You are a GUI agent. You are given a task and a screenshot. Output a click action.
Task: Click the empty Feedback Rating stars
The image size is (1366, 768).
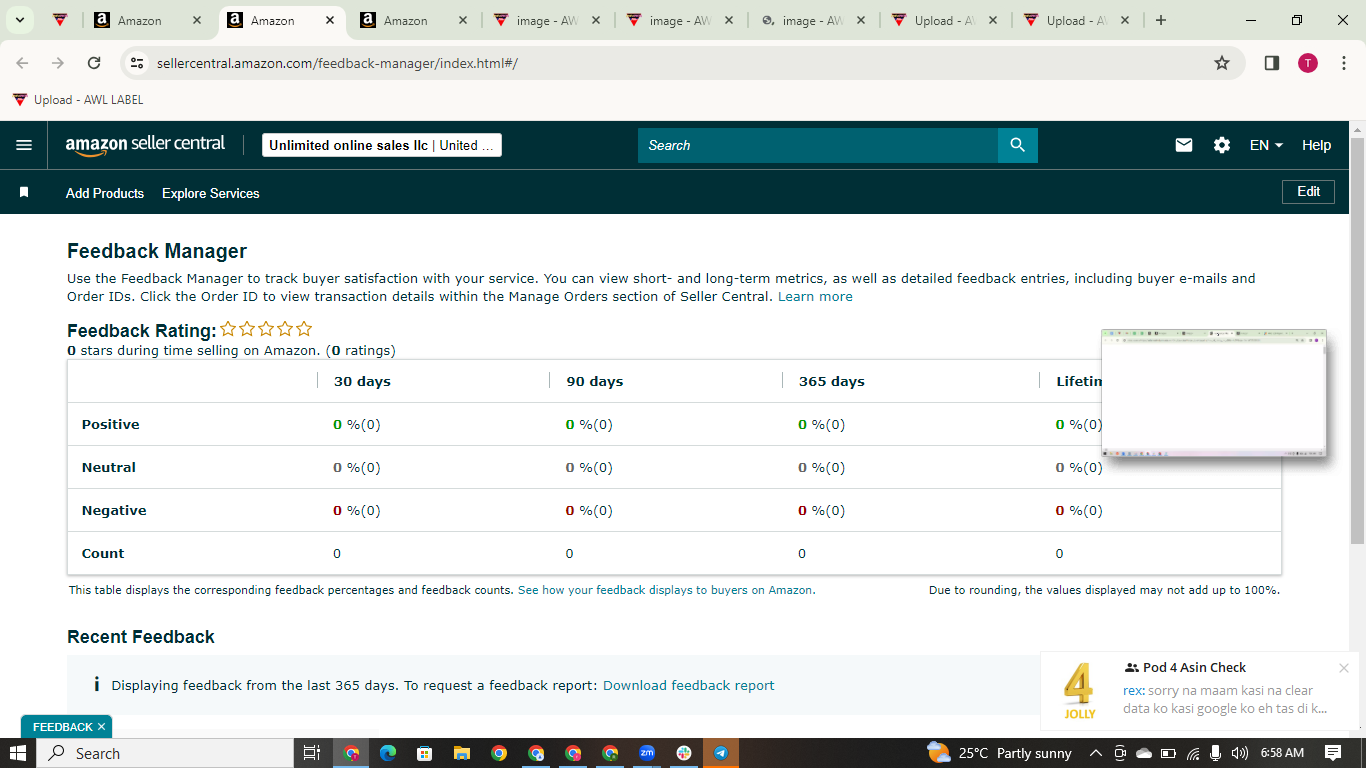[266, 329]
